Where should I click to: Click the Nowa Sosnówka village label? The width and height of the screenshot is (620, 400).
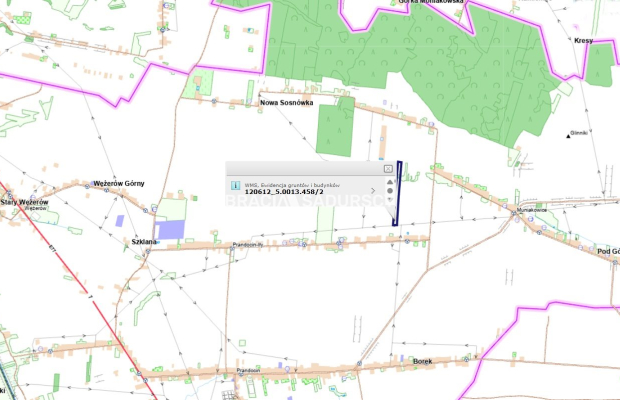click(286, 103)
